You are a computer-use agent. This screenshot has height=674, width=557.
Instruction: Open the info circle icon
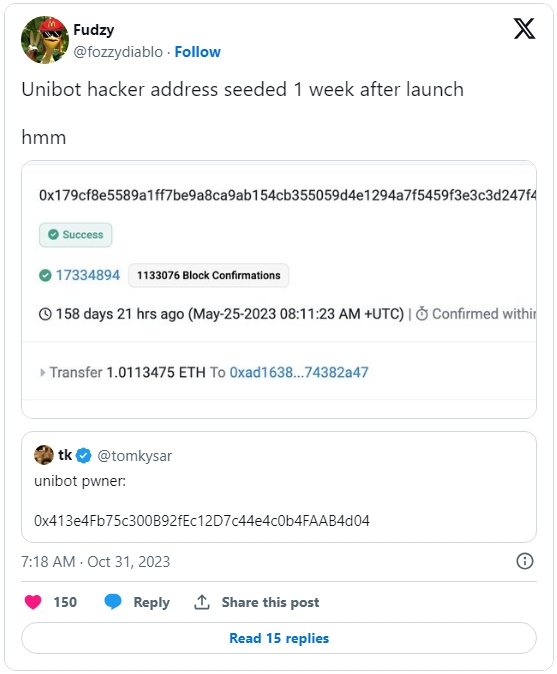click(525, 561)
